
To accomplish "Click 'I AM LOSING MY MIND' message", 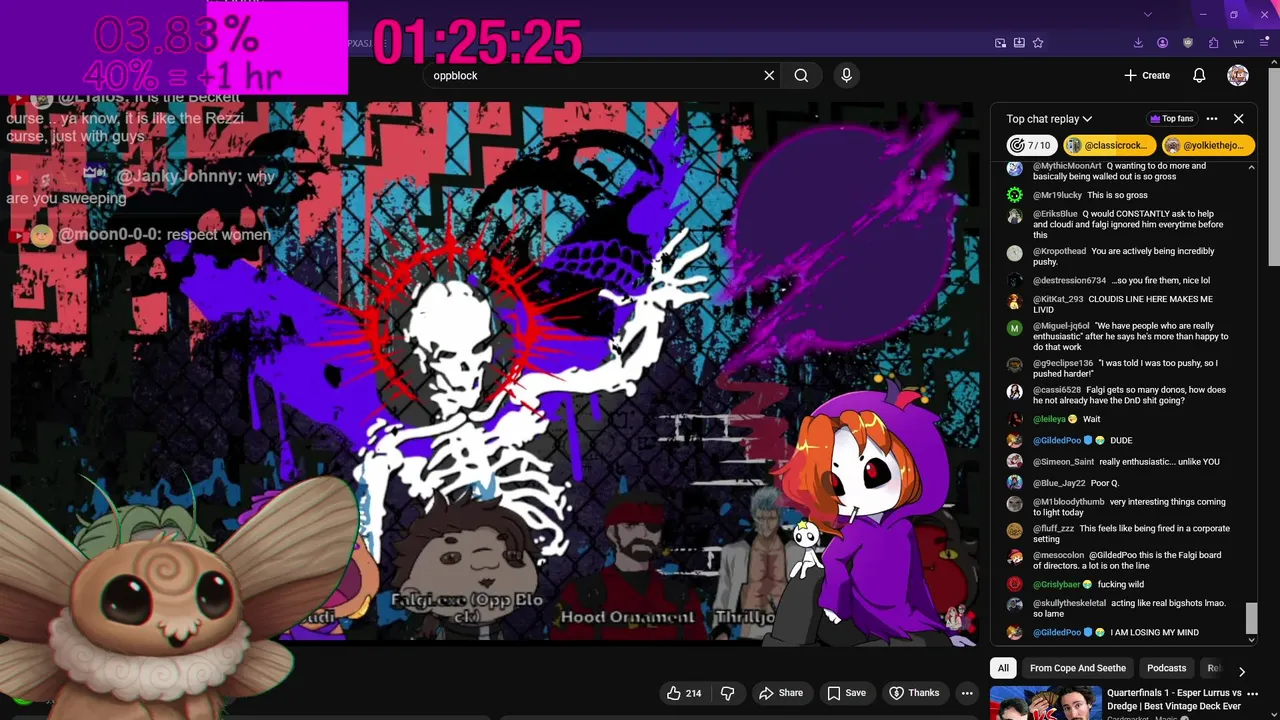I will [x=1154, y=632].
